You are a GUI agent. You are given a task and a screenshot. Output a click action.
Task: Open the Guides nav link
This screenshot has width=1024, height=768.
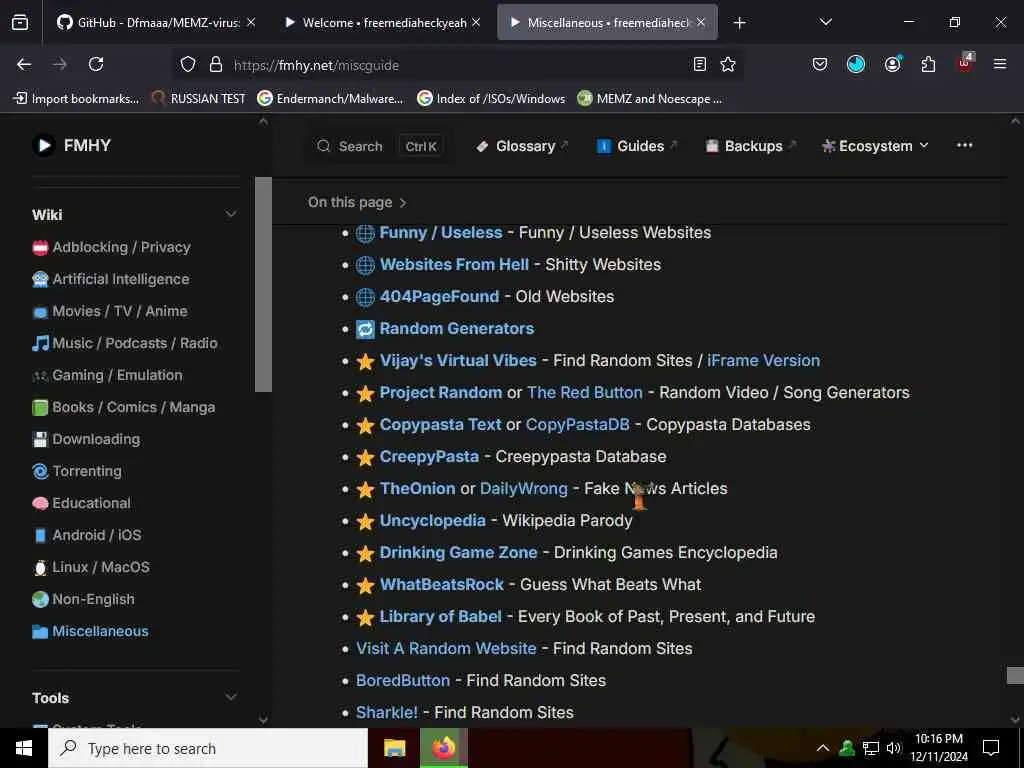637,146
